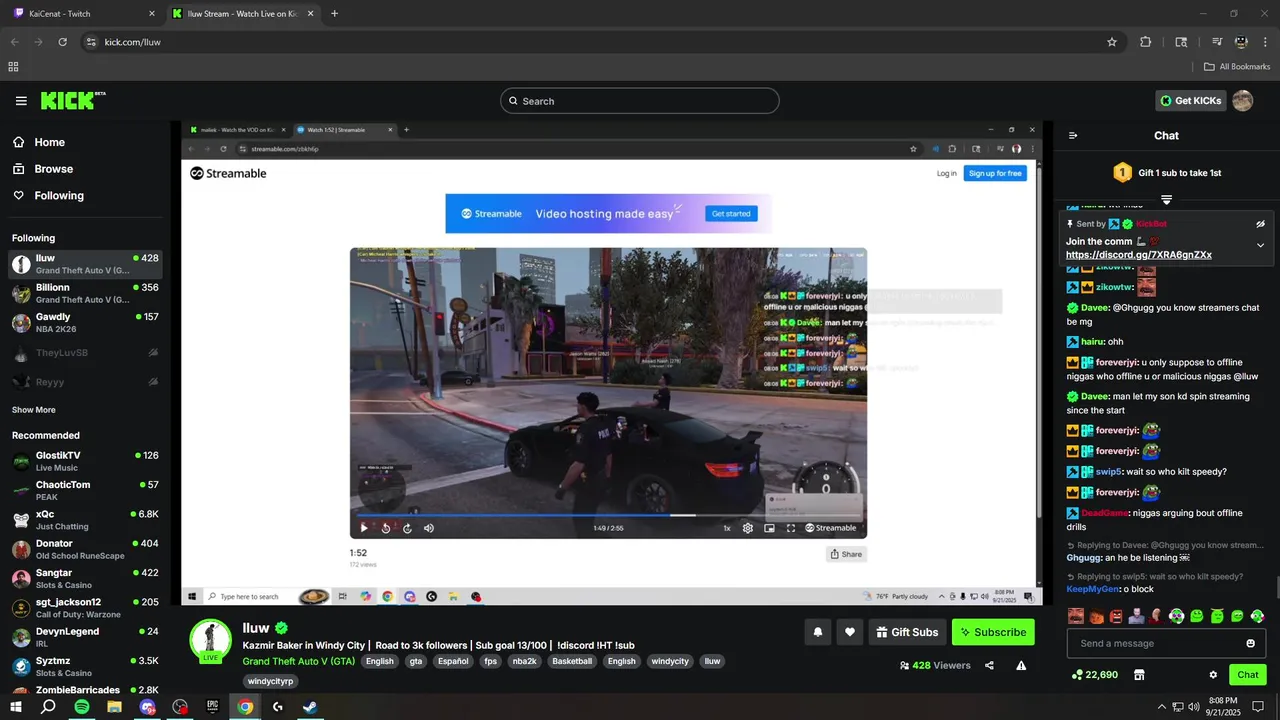Image resolution: width=1280 pixels, height=720 pixels.
Task: Open recommended channel sgt_jackson12
Action: click(x=85, y=608)
